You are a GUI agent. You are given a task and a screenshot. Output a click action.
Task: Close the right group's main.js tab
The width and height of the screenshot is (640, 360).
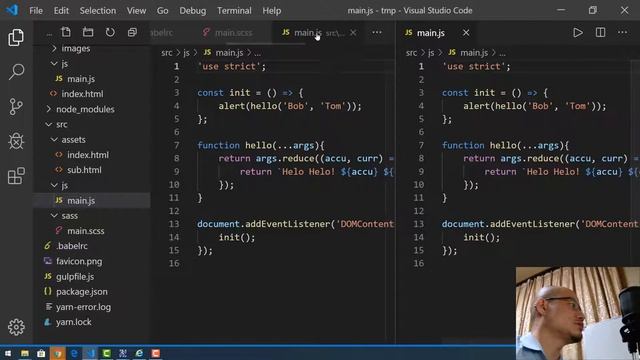[x=466, y=33]
